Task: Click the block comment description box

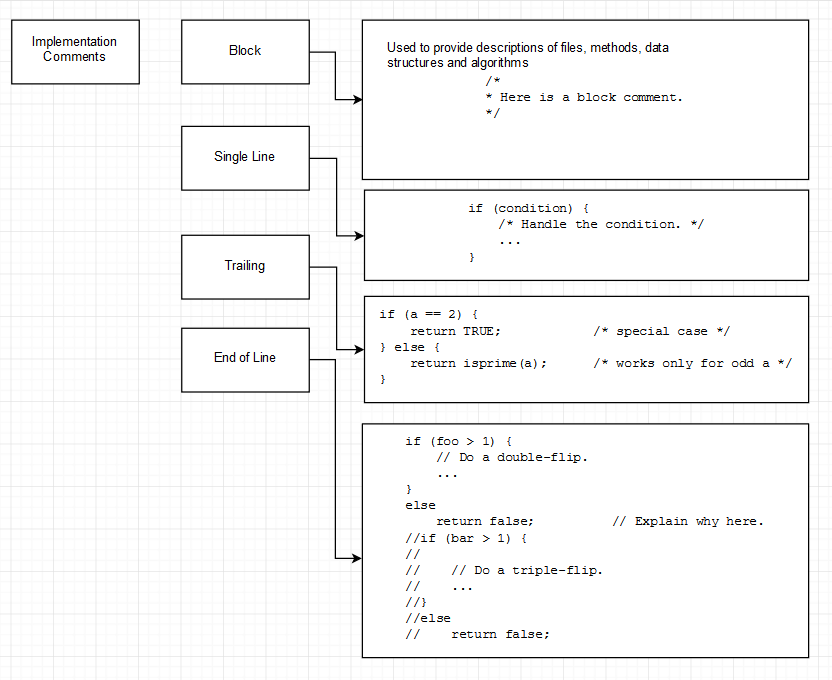Action: point(586,98)
